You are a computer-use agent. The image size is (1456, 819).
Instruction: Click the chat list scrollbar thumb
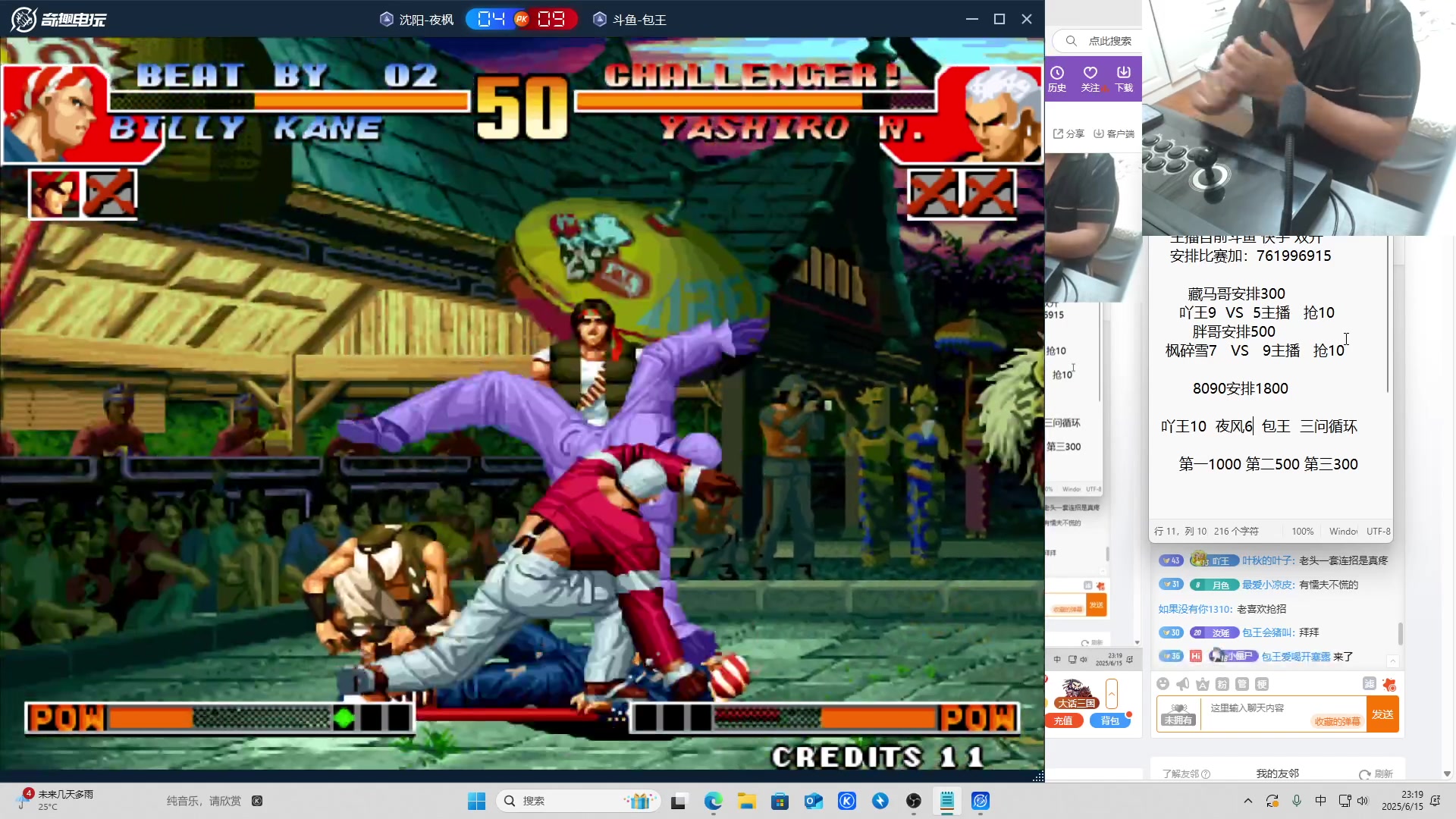[x=1400, y=633]
